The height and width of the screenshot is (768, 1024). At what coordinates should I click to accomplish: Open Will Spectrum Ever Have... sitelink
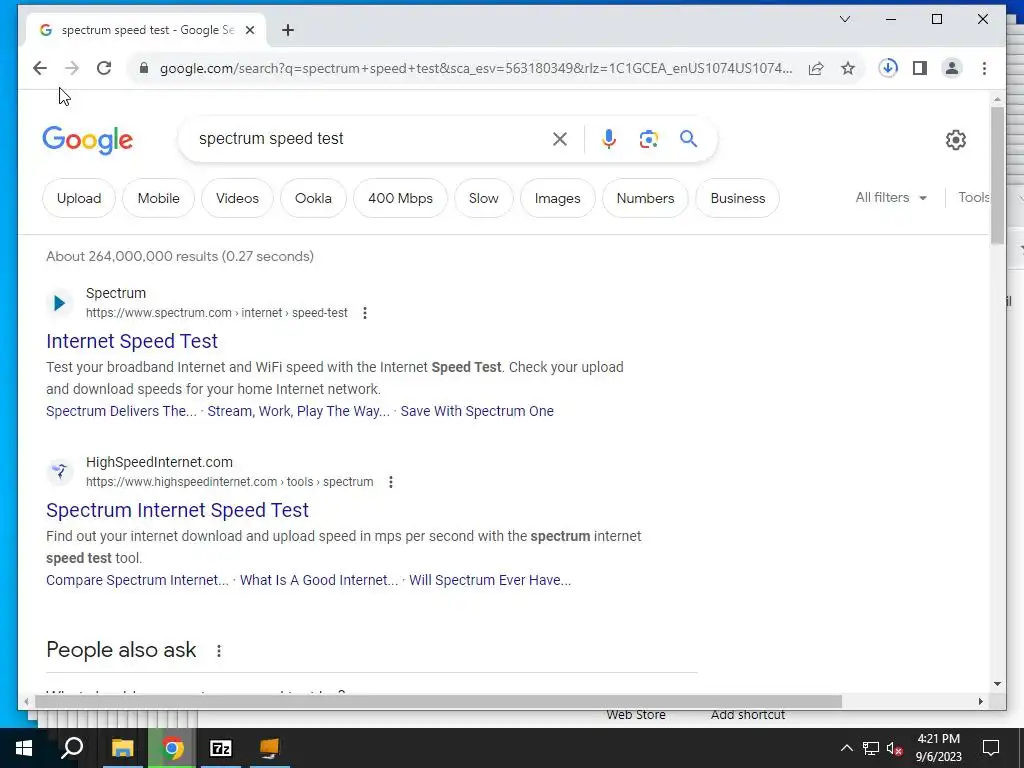click(x=490, y=581)
